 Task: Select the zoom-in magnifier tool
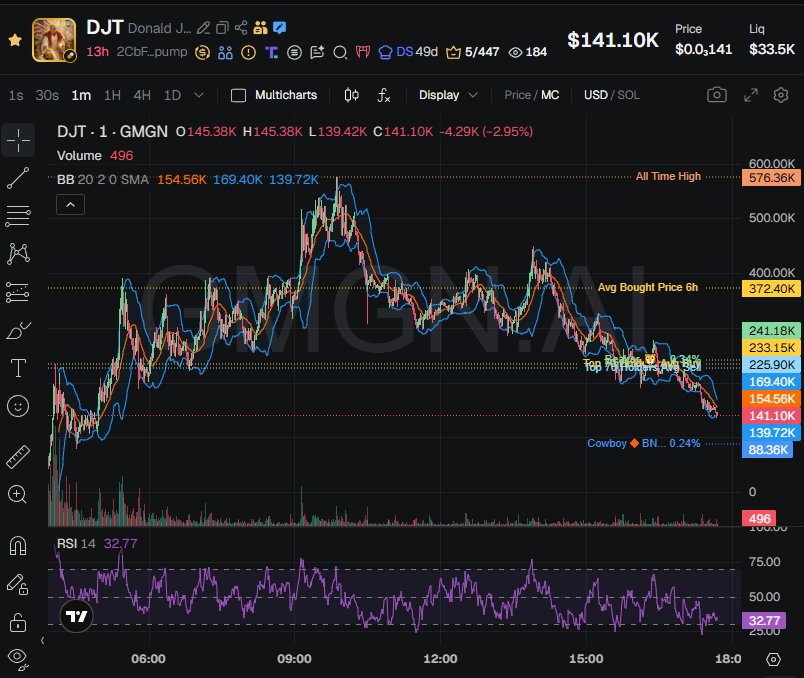coord(18,494)
